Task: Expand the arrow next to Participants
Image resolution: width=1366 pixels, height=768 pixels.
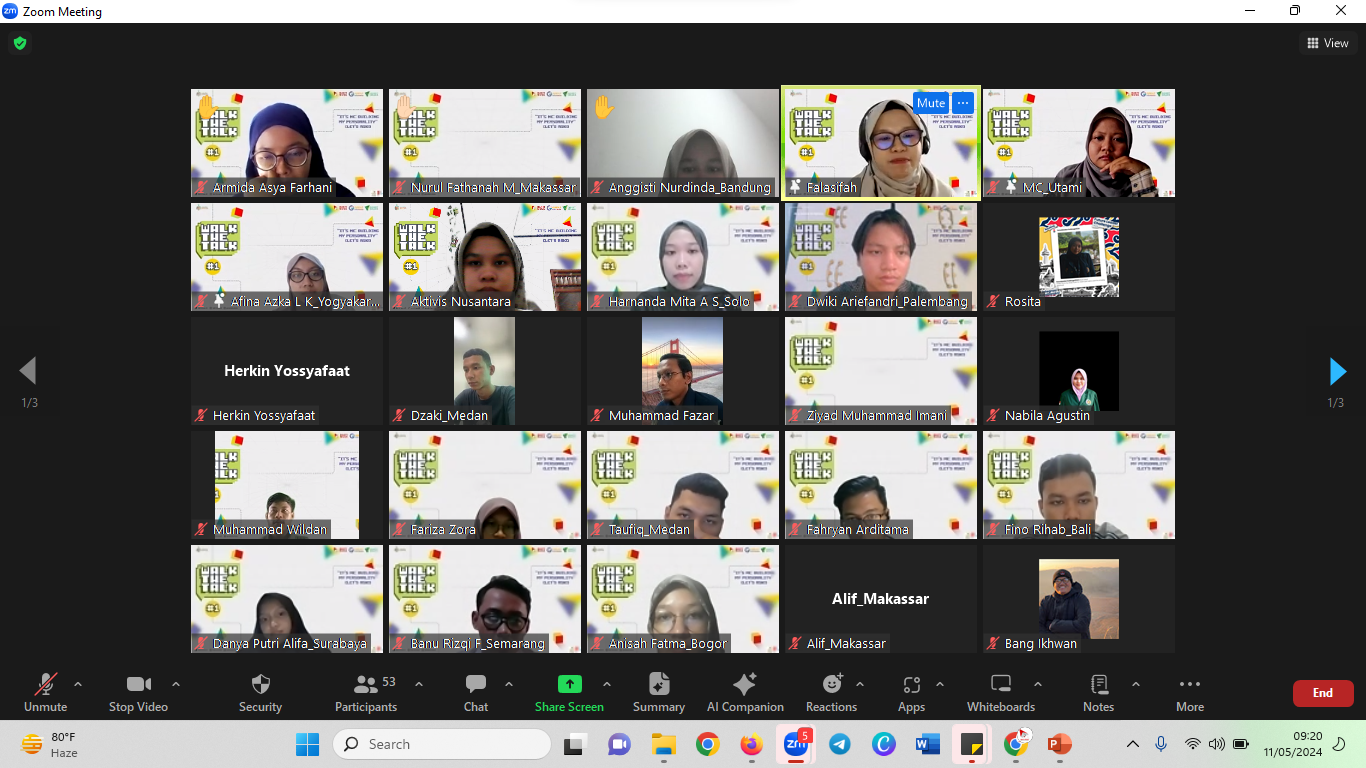Action: [419, 684]
